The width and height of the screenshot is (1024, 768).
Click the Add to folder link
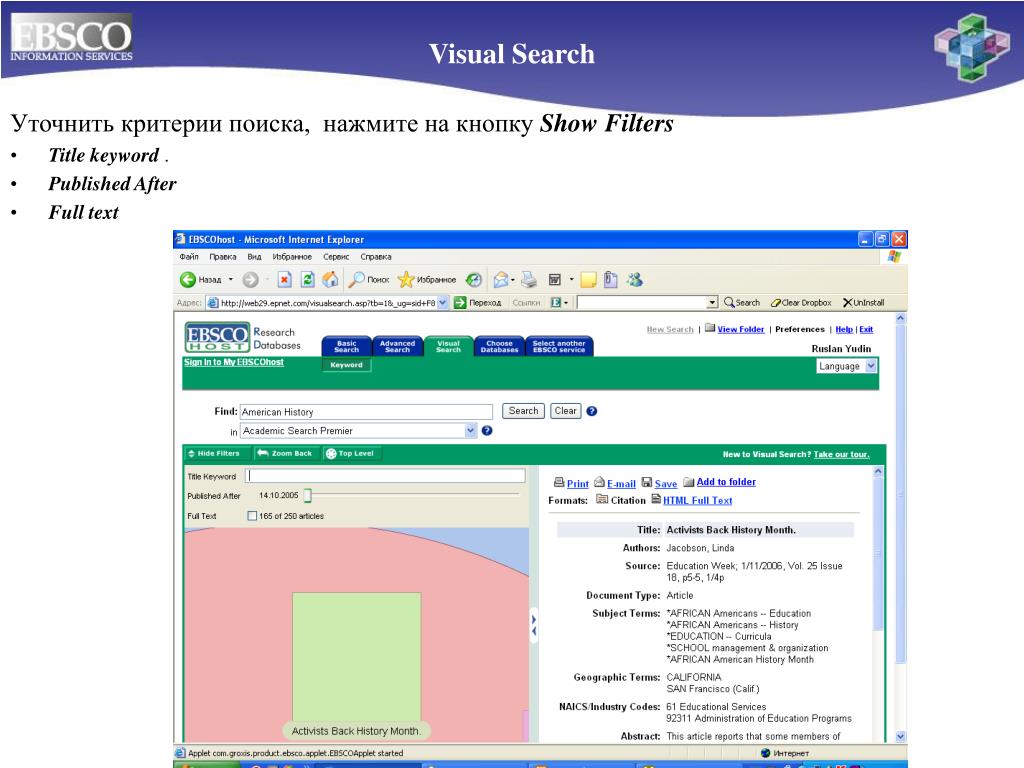(726, 482)
